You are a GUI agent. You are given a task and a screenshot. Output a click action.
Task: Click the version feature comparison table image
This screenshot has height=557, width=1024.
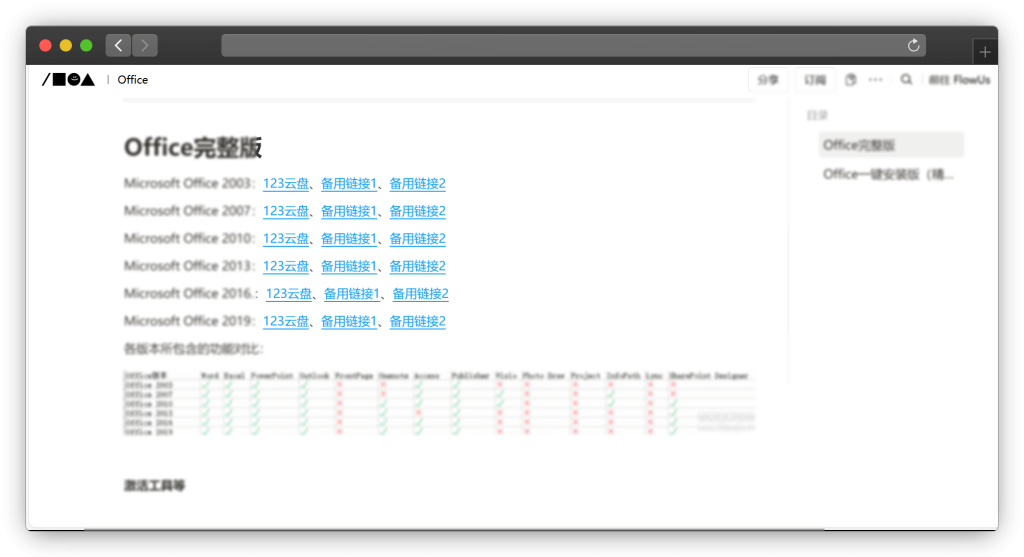click(438, 403)
